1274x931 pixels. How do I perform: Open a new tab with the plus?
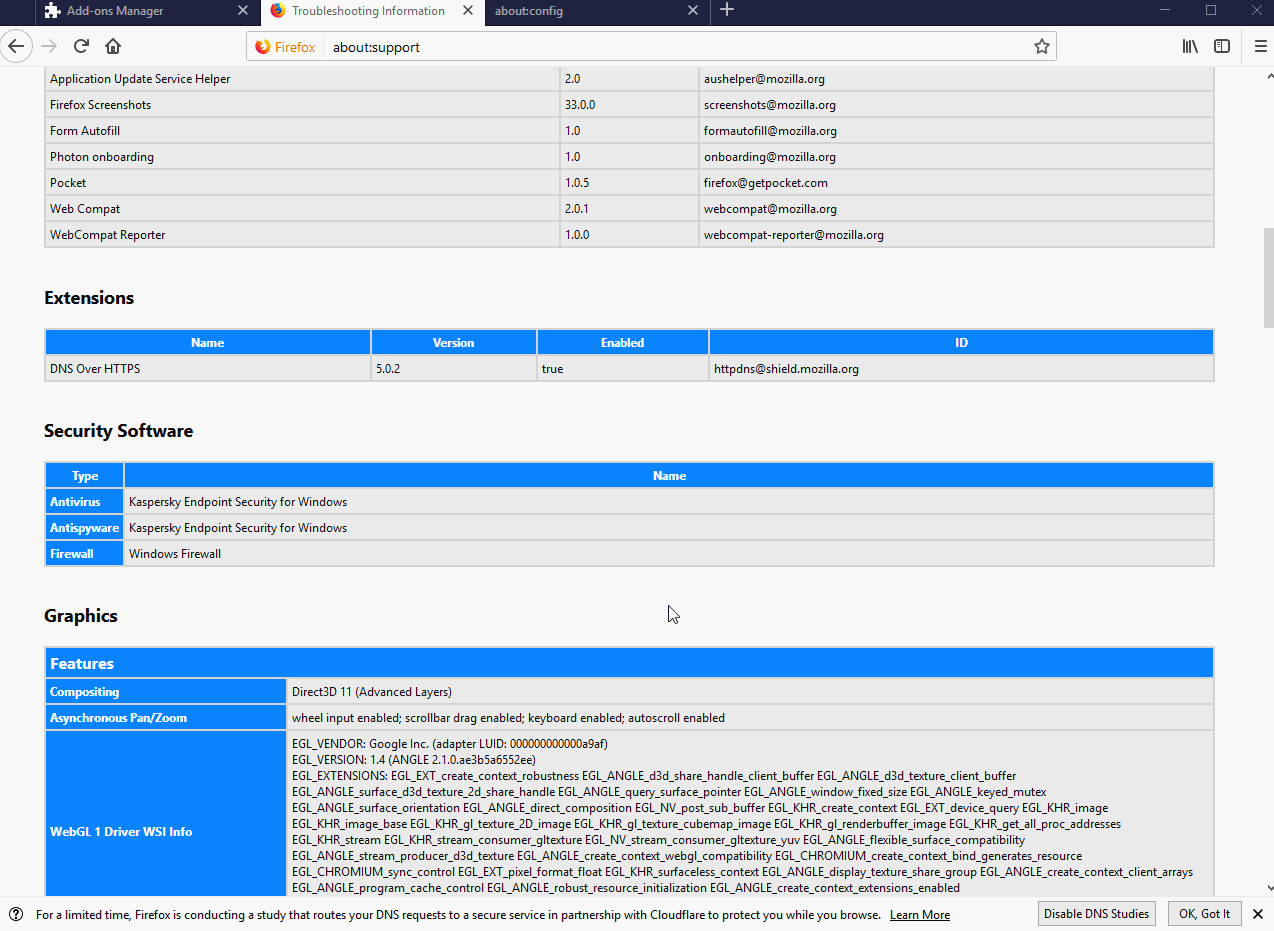[x=727, y=10]
